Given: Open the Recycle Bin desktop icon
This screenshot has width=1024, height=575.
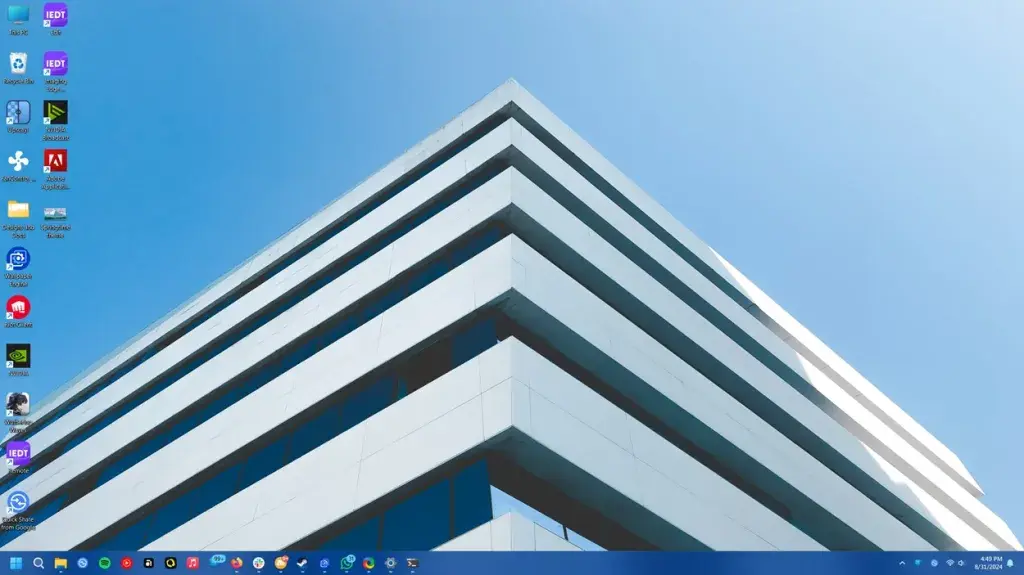Looking at the screenshot, I should click(18, 64).
